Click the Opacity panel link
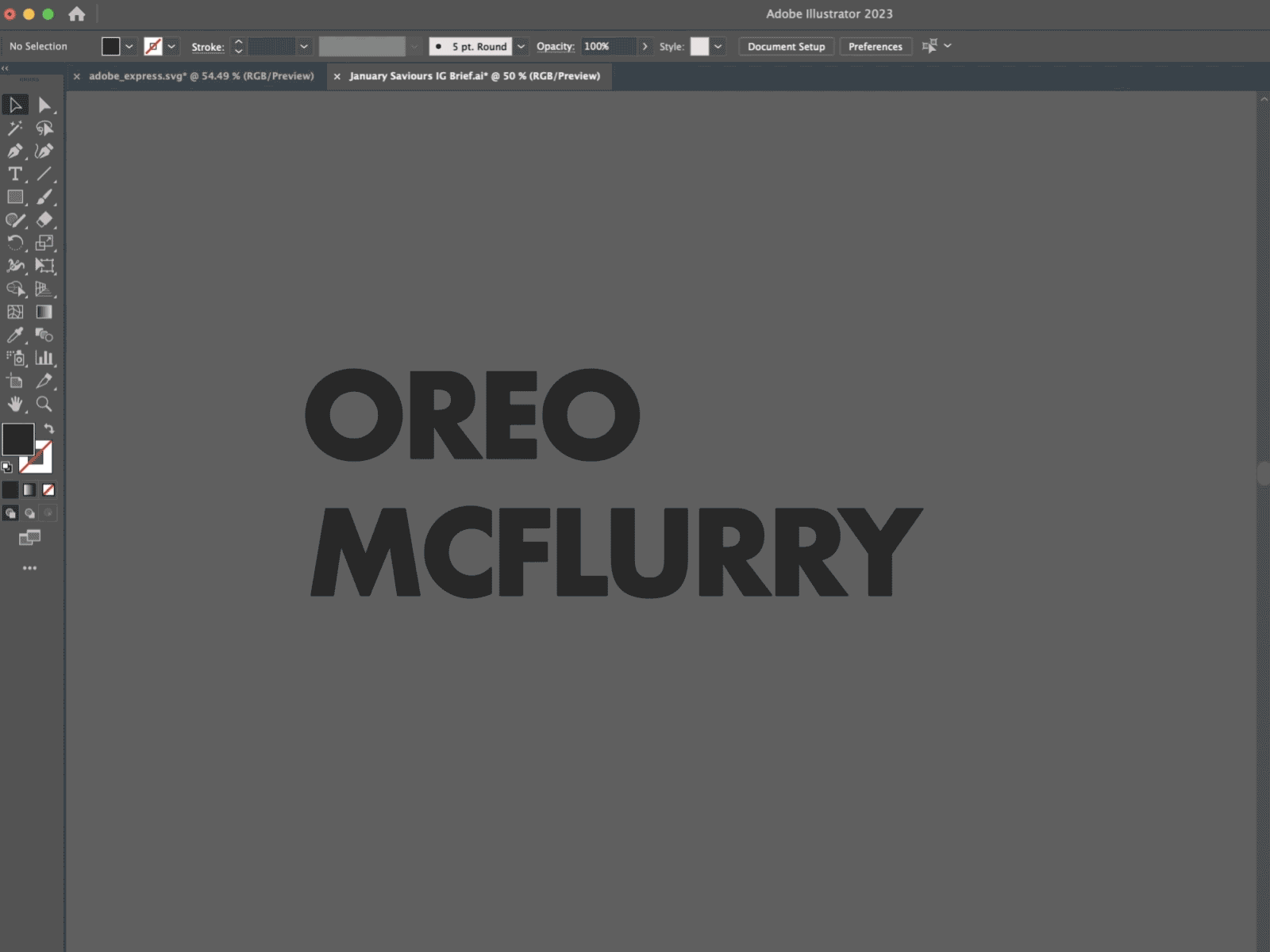The width and height of the screenshot is (1270, 952). pos(555,46)
